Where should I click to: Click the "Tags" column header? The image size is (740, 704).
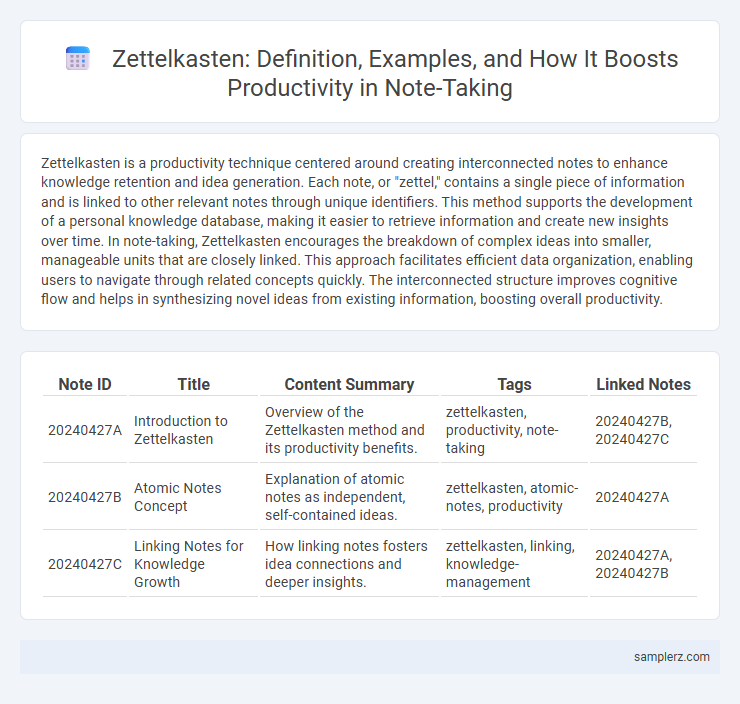click(514, 384)
